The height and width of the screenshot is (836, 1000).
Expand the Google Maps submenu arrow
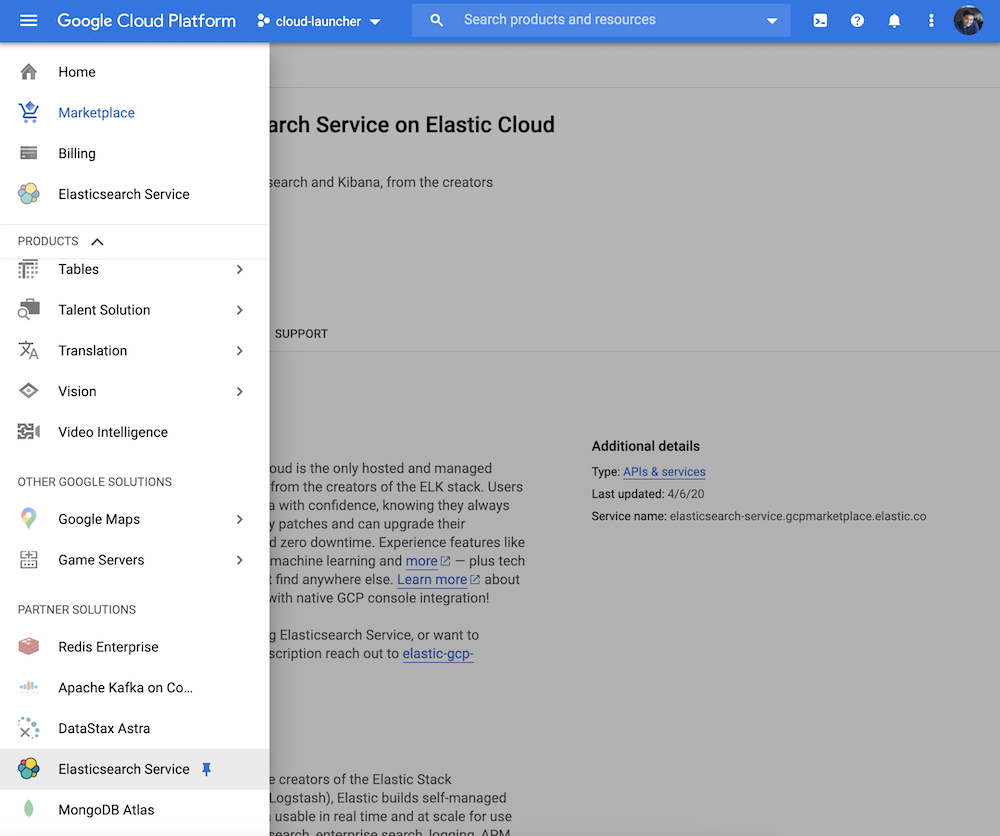click(240, 519)
